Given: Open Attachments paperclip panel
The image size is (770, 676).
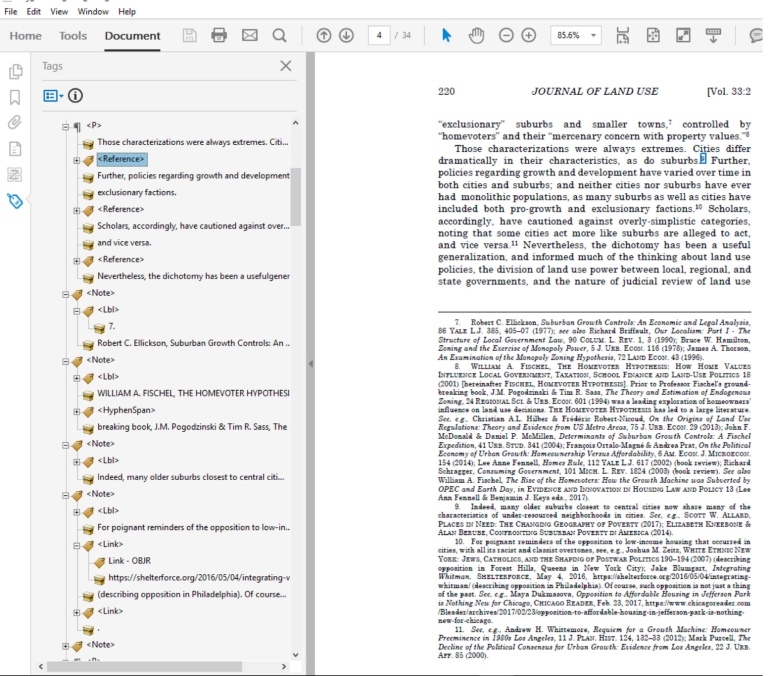Looking at the screenshot, I should [15, 123].
